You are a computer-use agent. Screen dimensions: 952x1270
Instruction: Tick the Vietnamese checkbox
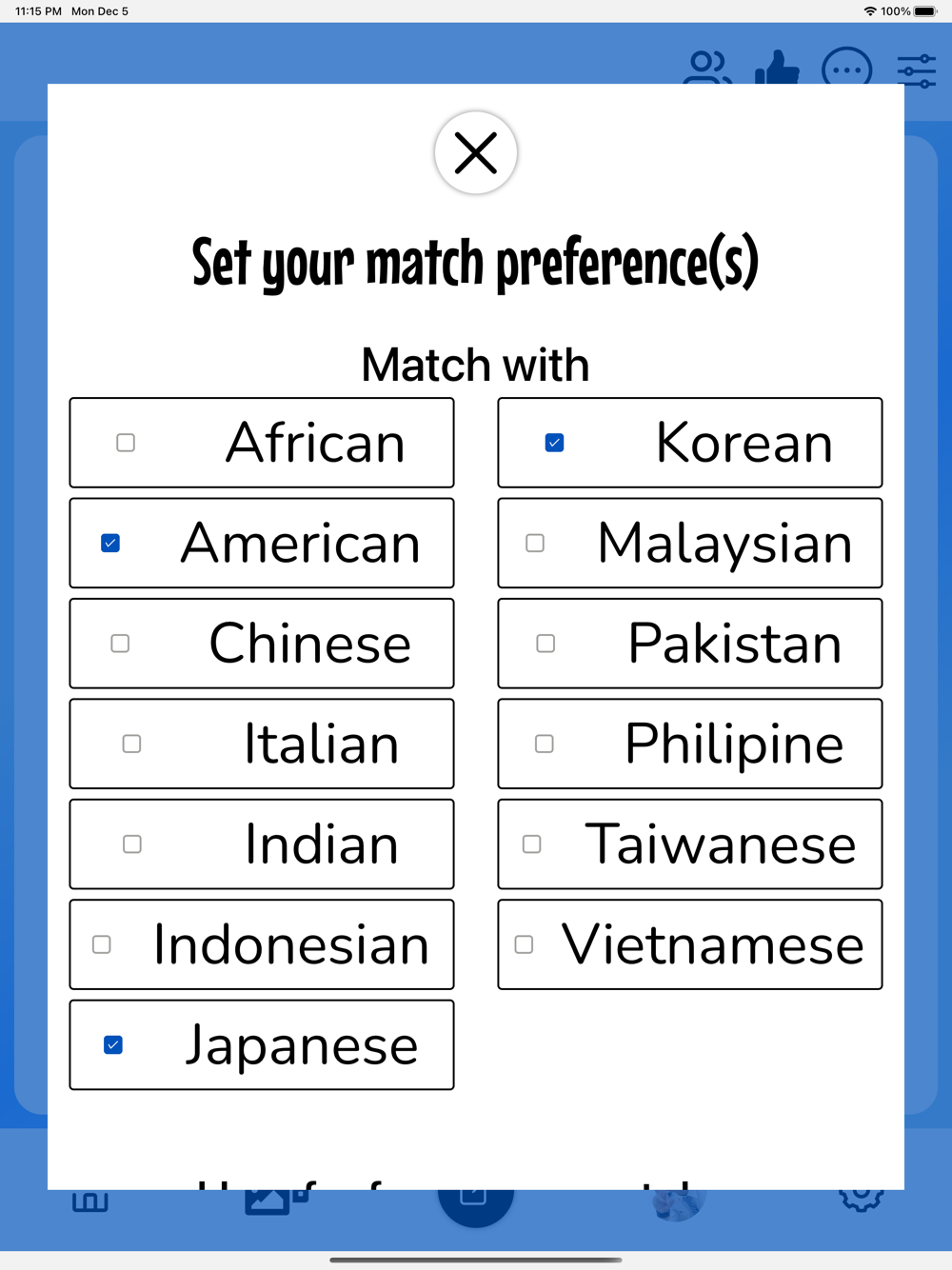pyautogui.click(x=524, y=944)
